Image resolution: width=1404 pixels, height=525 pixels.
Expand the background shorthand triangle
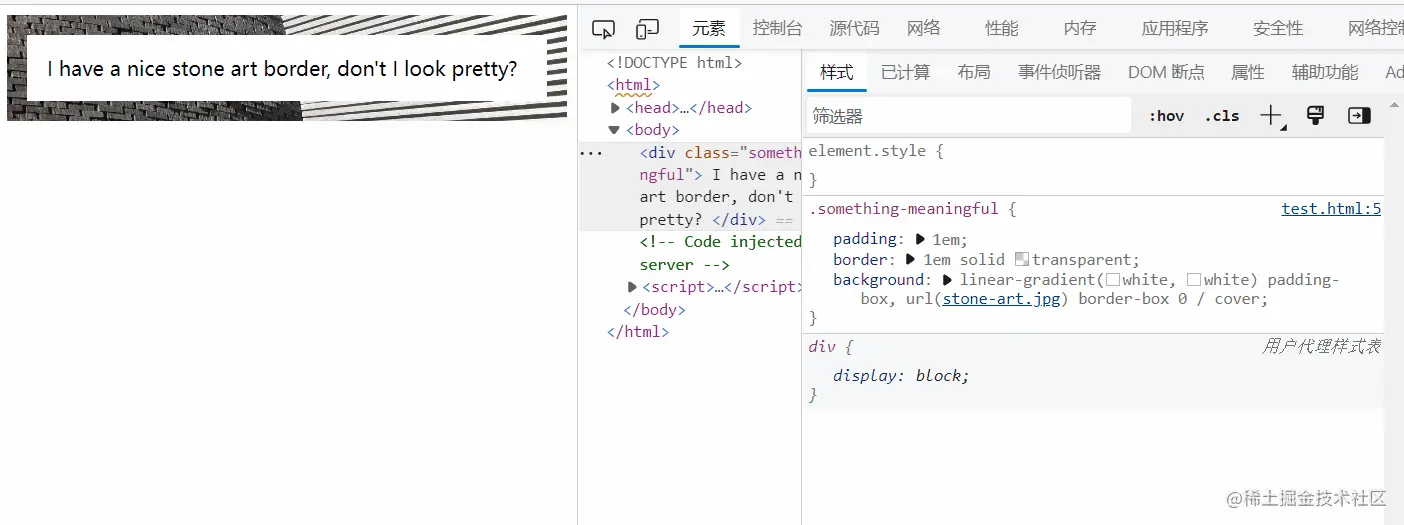(947, 280)
